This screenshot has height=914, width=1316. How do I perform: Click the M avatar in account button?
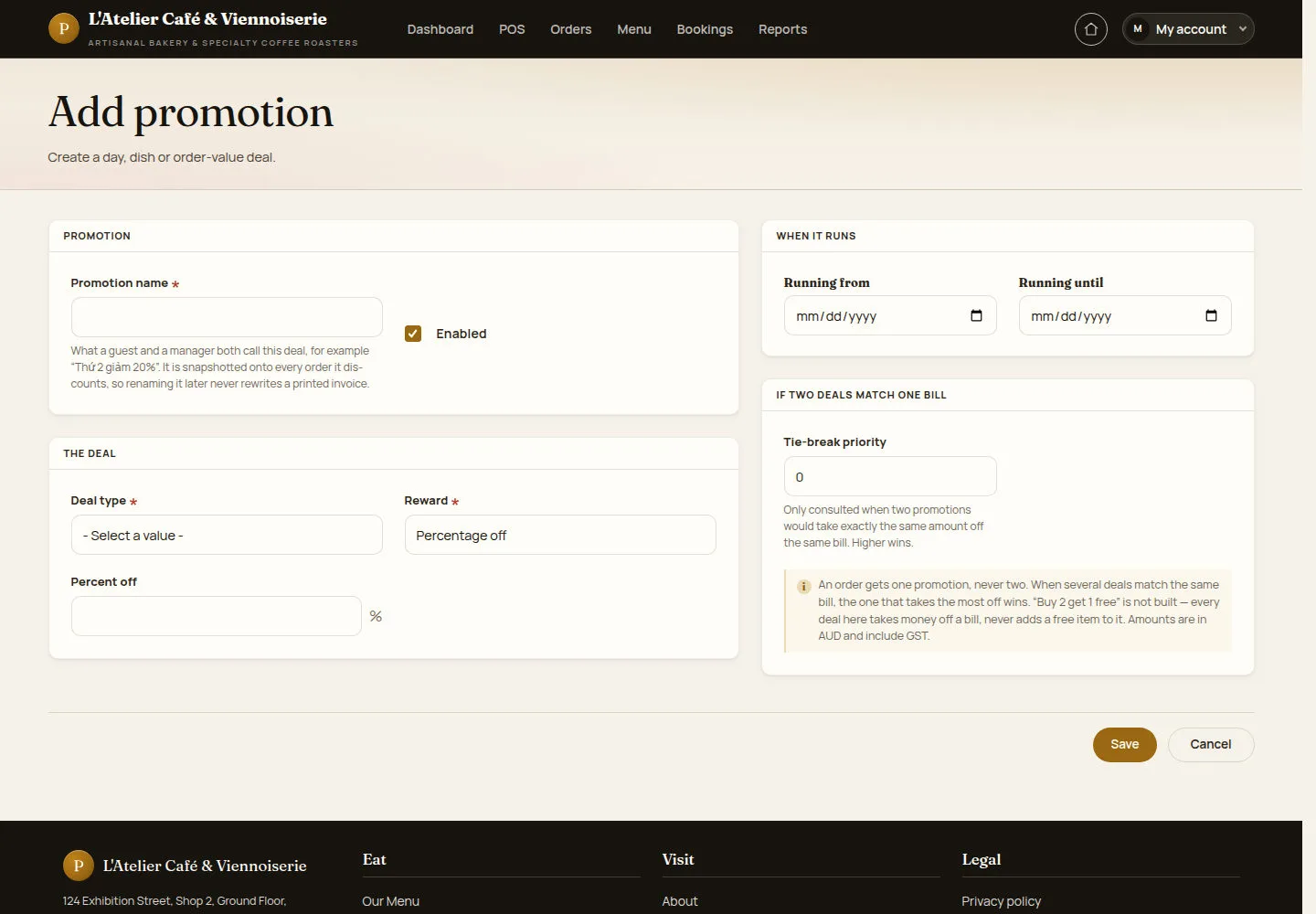[x=1137, y=29]
